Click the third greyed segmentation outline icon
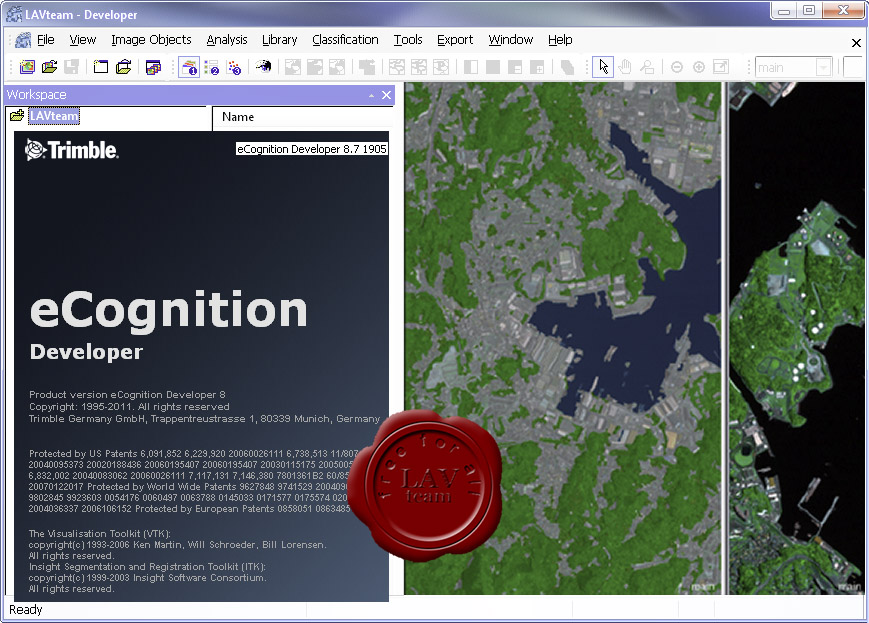Viewport: 869px width, 623px height. [441, 68]
